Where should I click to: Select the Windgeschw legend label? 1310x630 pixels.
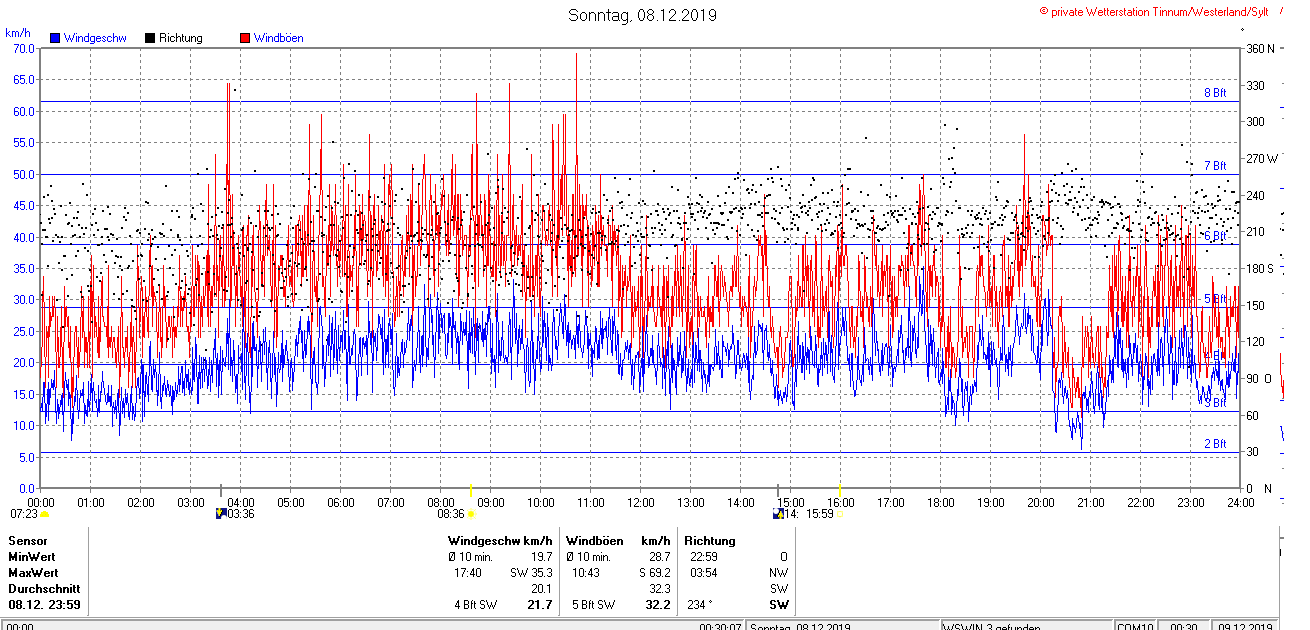coord(95,38)
